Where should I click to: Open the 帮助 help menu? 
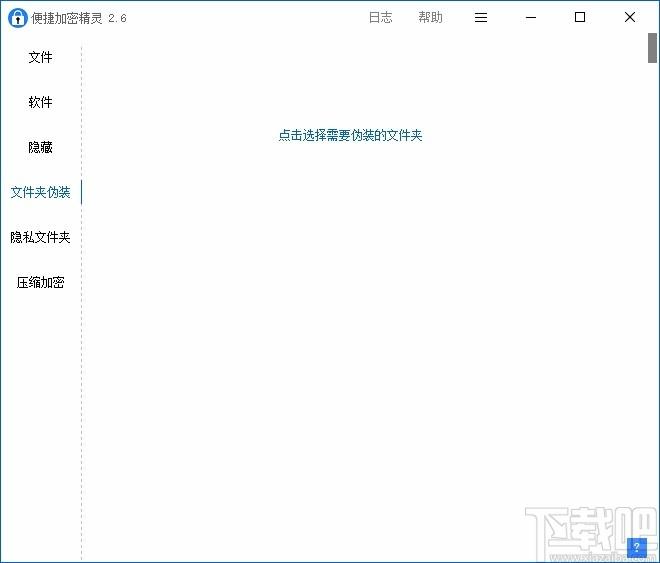pos(430,17)
